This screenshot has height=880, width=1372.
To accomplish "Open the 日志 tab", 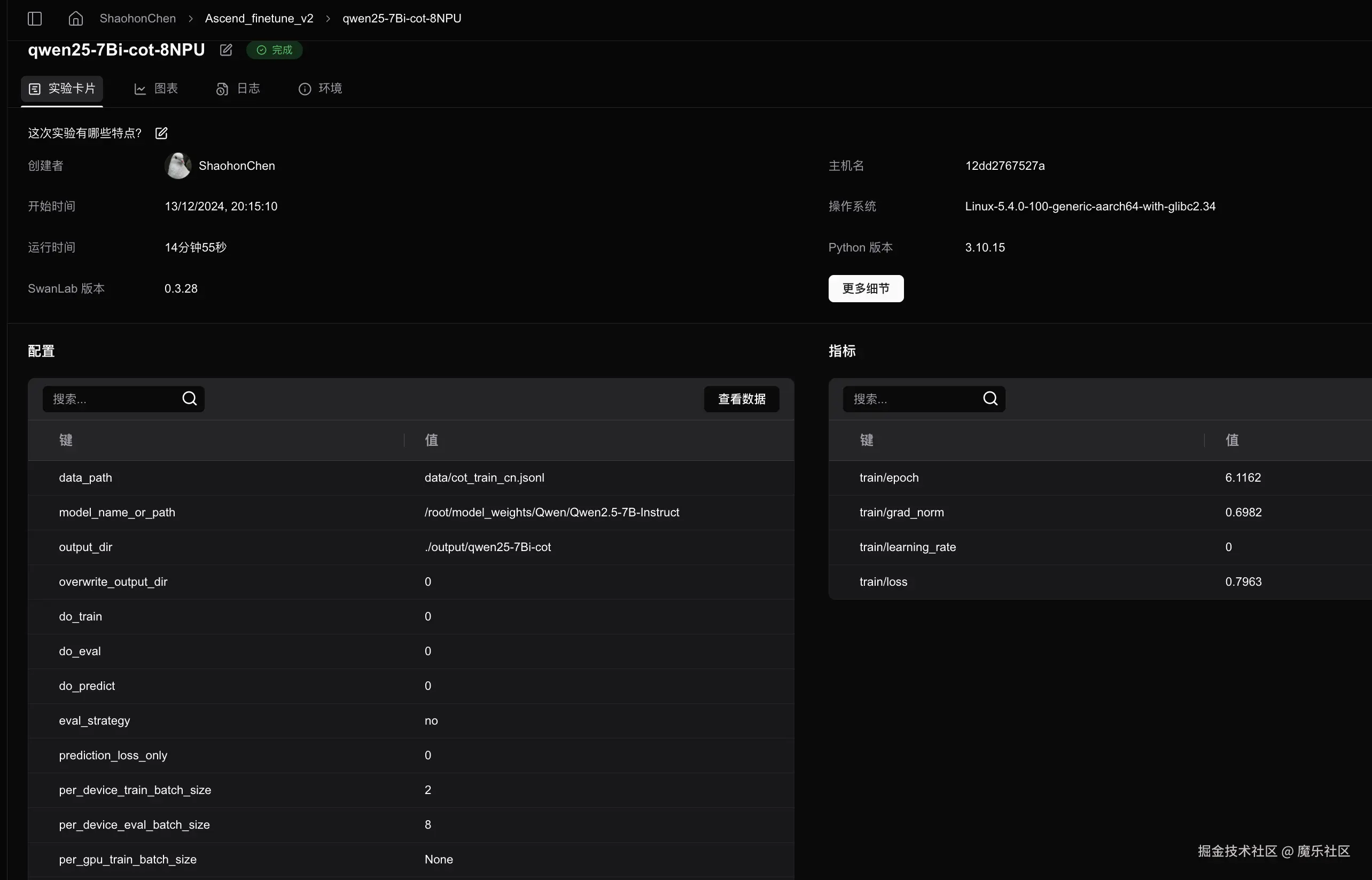I will [x=238, y=89].
